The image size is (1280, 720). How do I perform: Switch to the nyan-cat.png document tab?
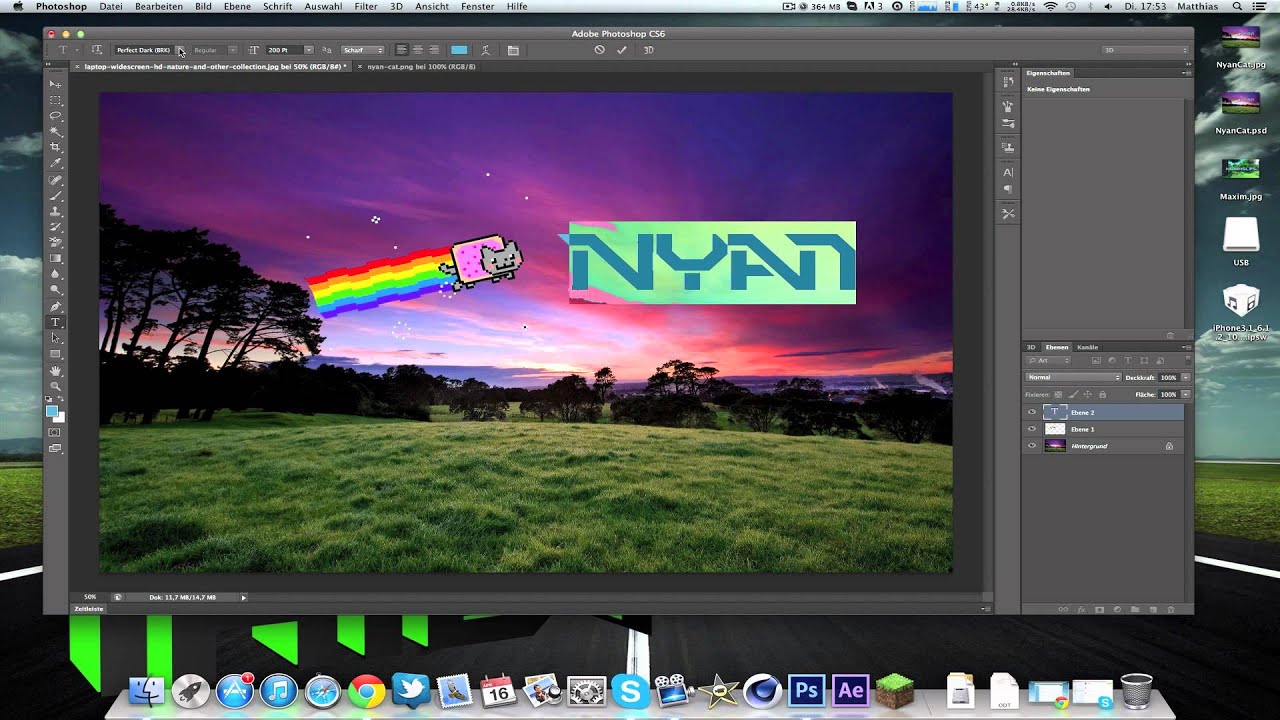[421, 66]
